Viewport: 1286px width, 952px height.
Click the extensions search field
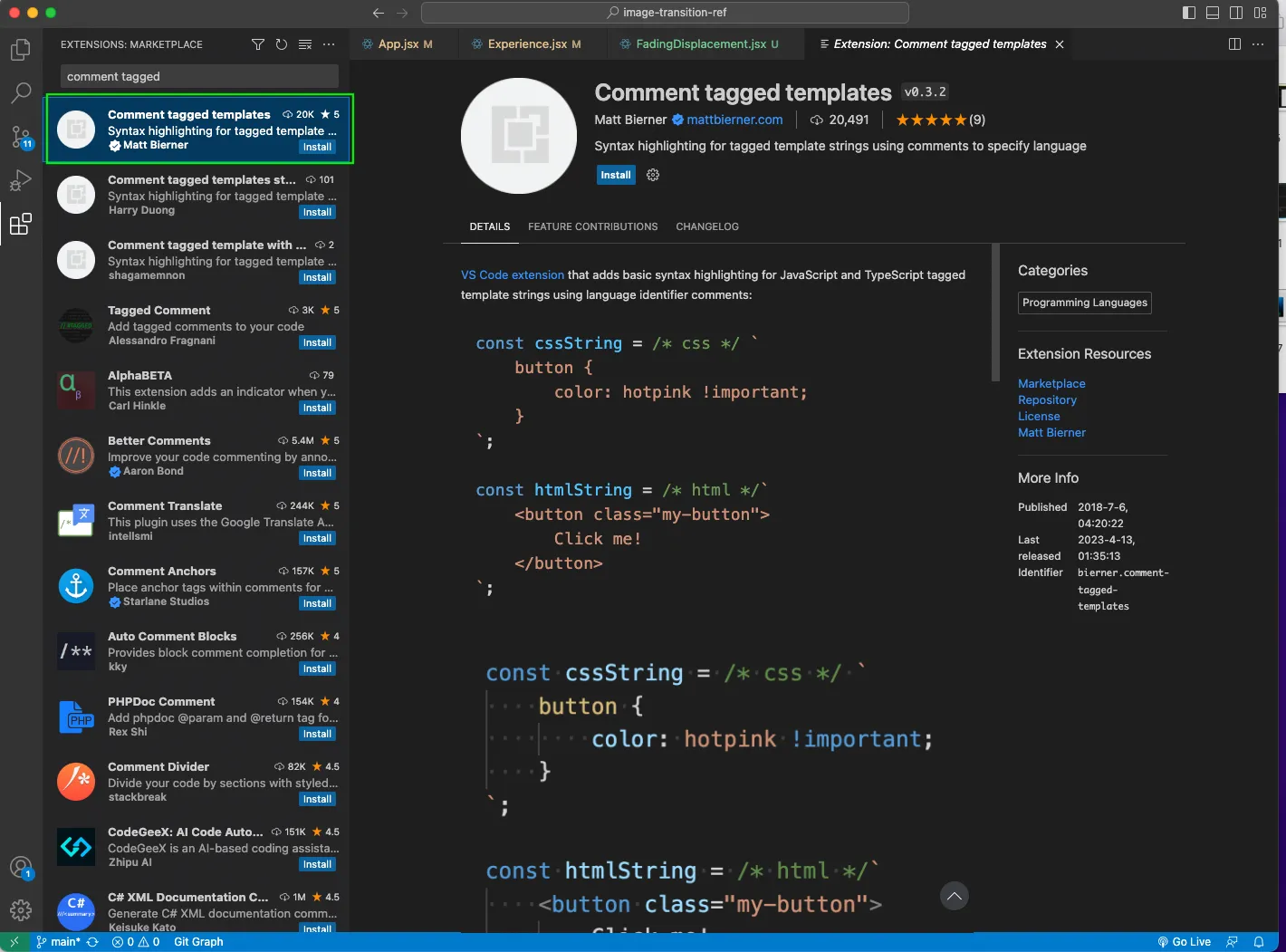[199, 76]
